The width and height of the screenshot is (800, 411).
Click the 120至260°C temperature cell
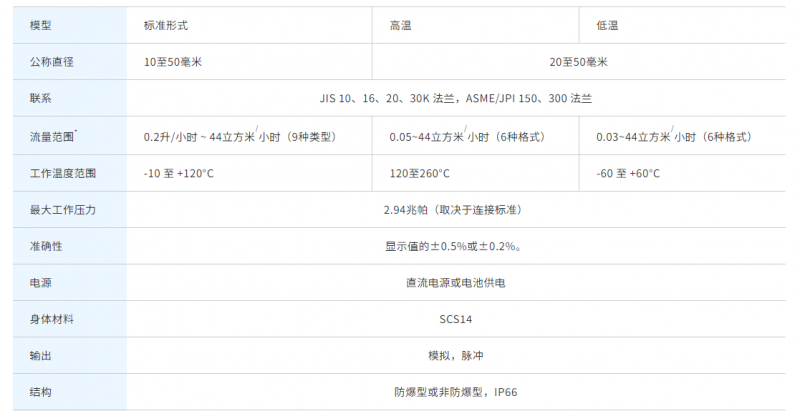[419, 173]
